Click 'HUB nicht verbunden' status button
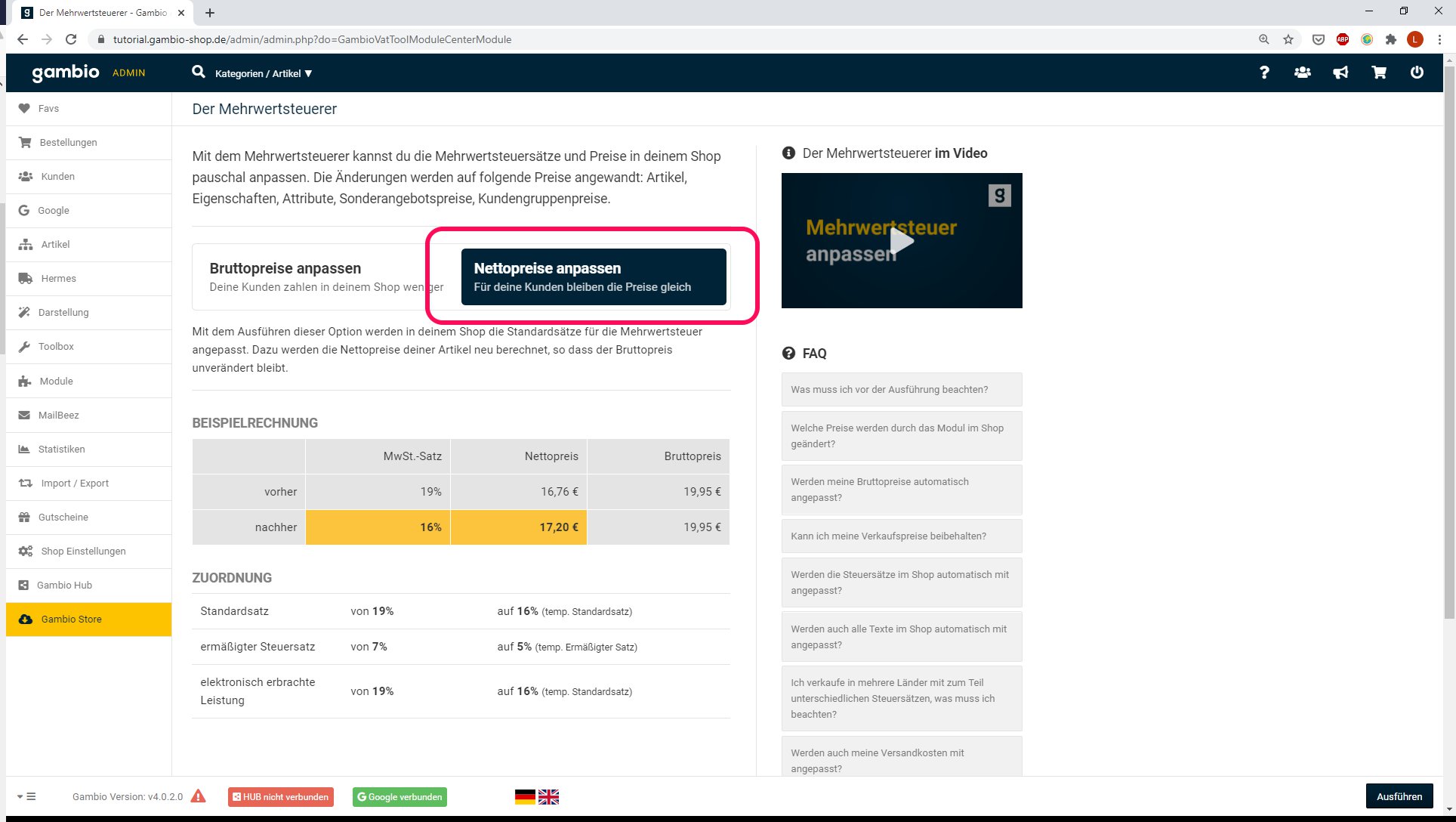 coord(280,796)
